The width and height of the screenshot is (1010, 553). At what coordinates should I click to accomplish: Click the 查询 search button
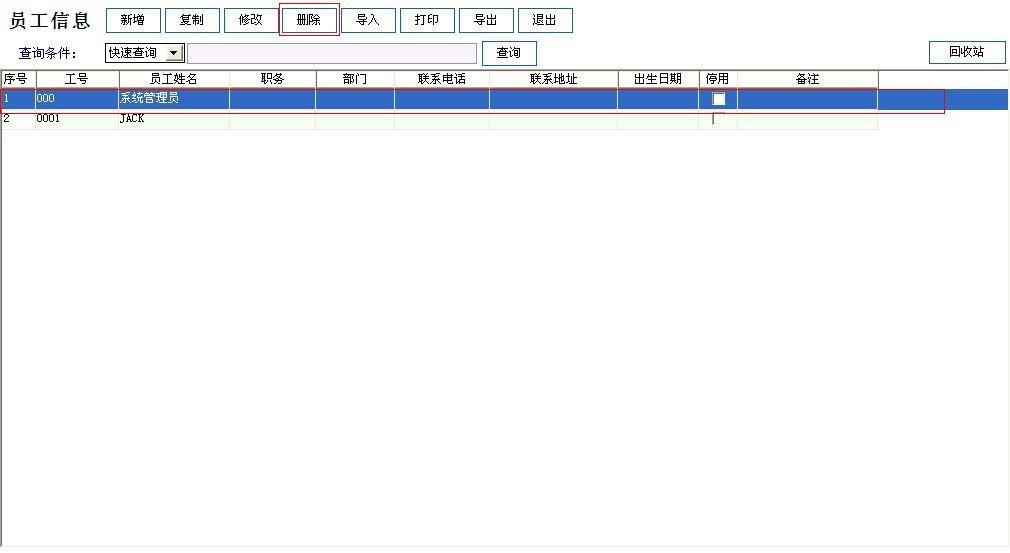point(509,53)
